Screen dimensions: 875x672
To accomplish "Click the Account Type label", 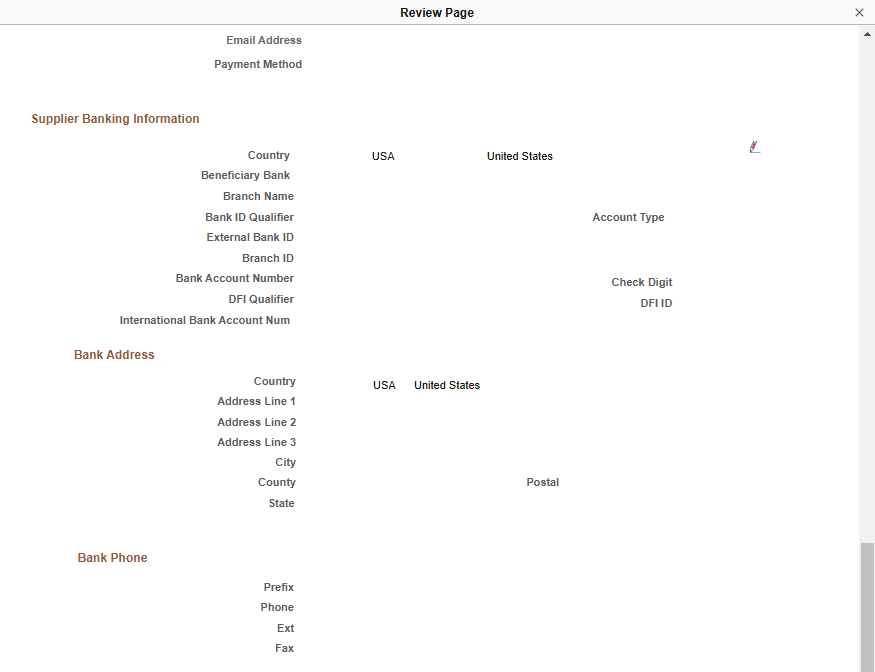I will click(x=628, y=217).
